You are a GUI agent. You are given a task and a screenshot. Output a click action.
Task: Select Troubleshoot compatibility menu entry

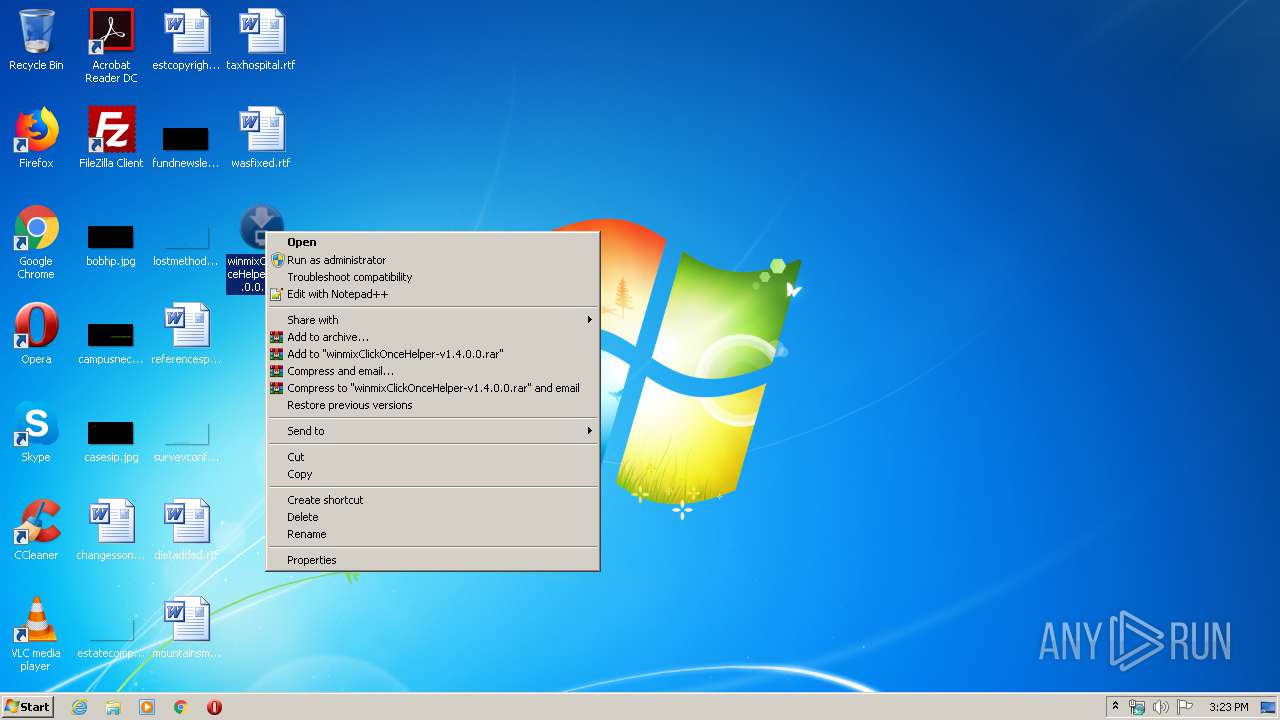tap(433, 277)
